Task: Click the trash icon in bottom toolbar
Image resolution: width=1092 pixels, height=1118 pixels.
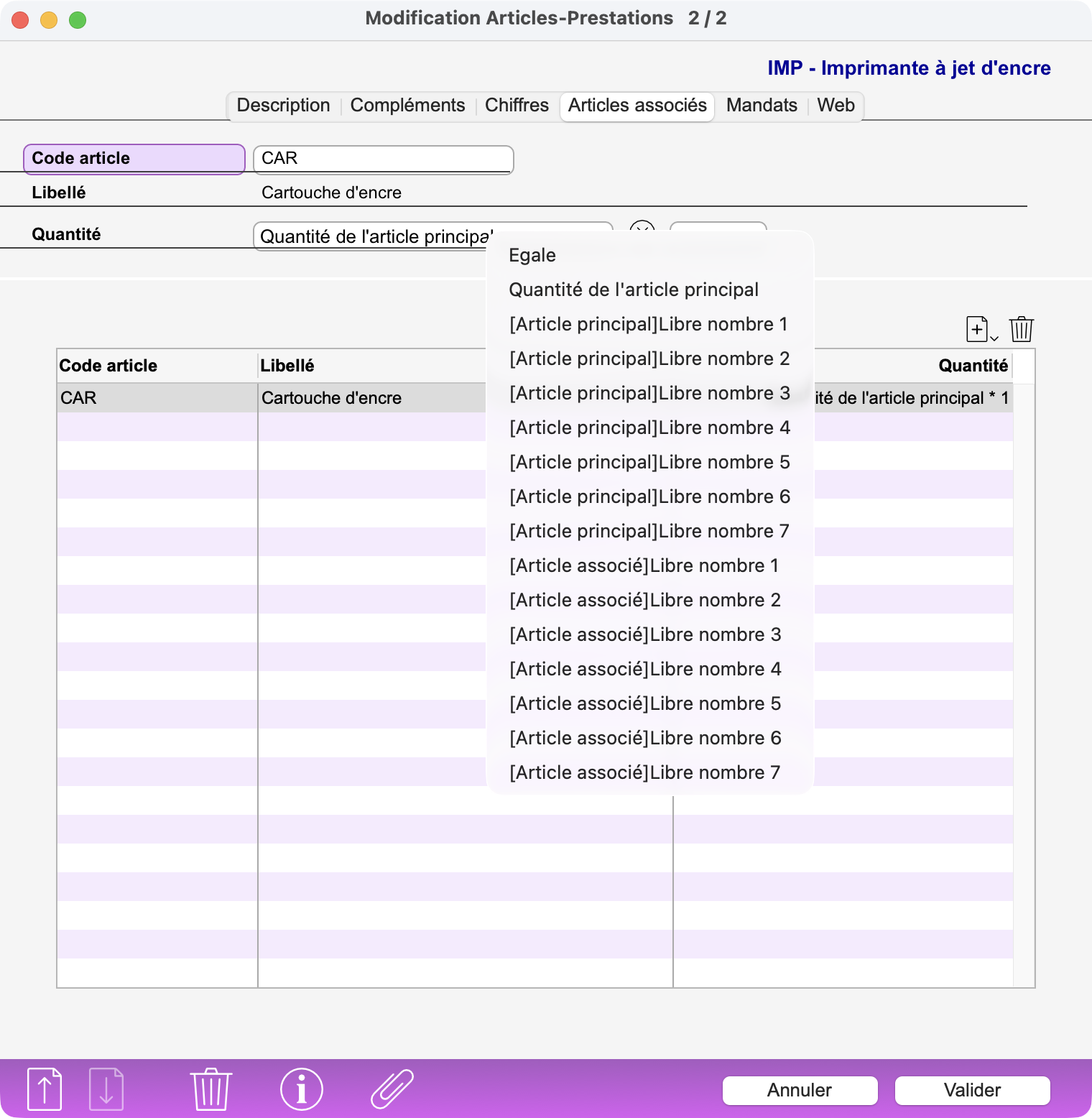Action: [210, 1089]
